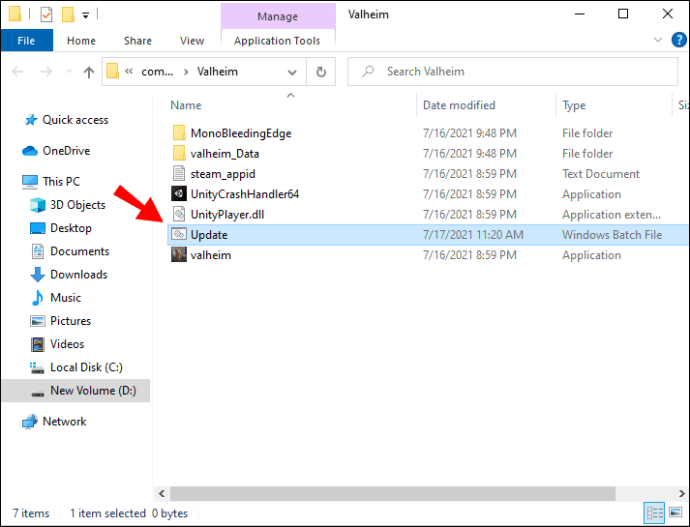Click the Application exten... type cell

(x=611, y=214)
